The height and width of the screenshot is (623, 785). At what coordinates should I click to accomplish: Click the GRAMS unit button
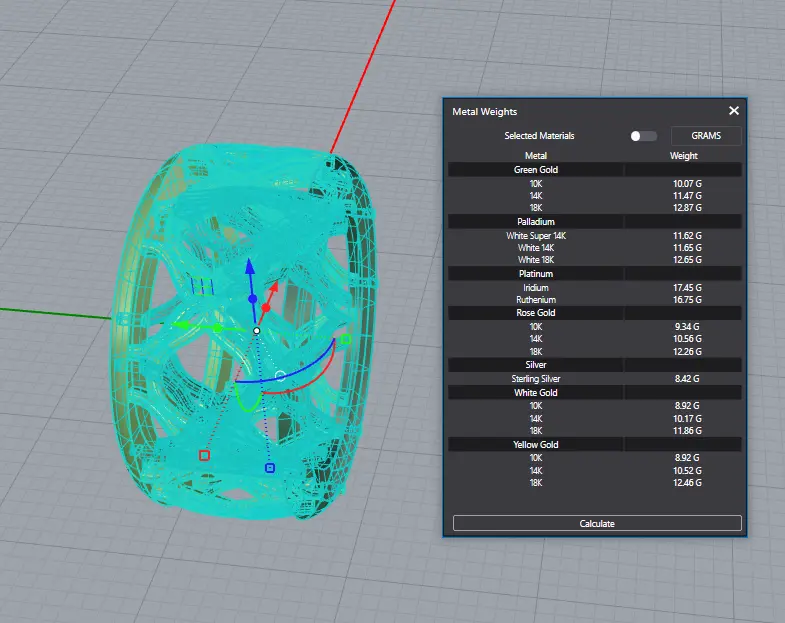(706, 136)
